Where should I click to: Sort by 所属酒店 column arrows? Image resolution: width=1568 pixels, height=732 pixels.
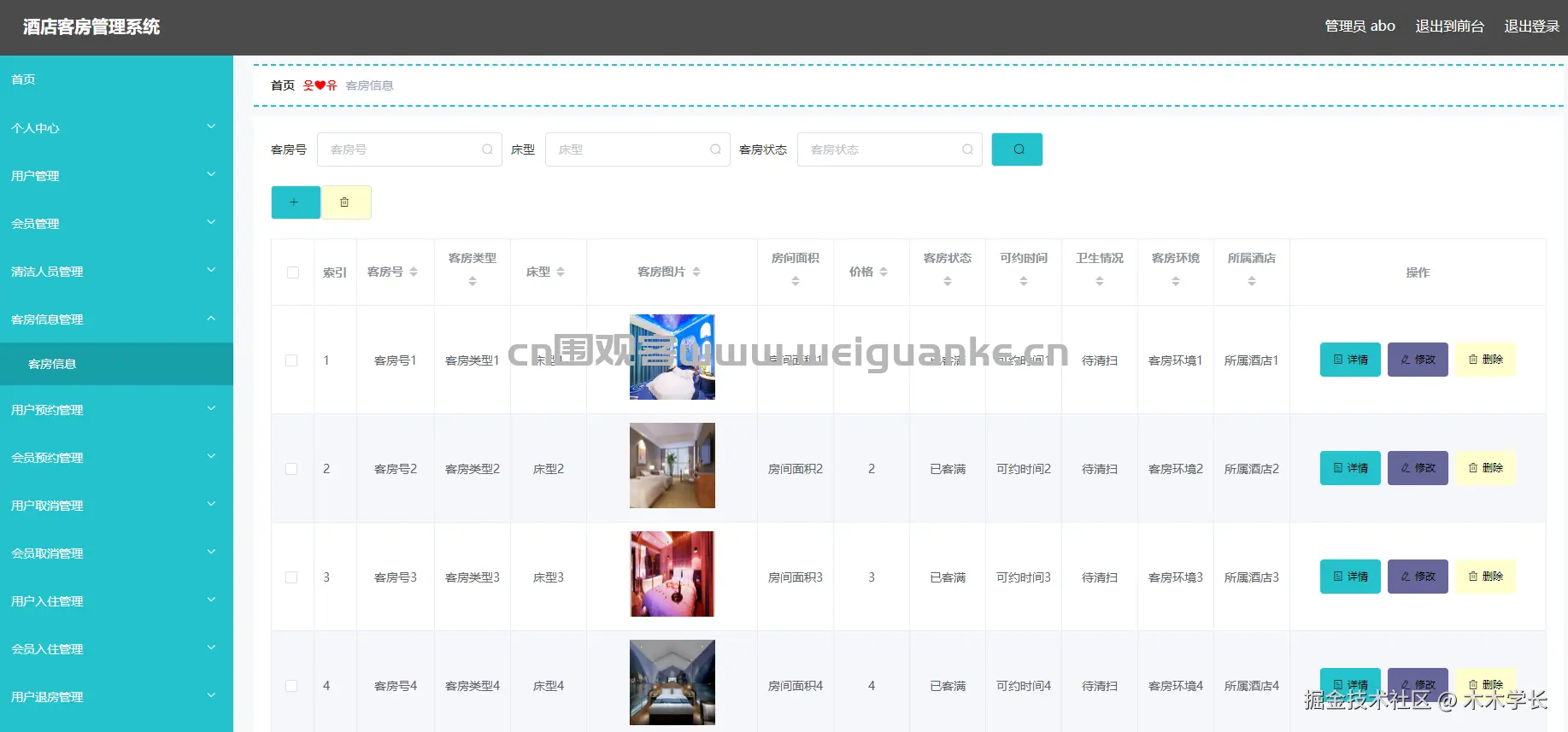click(x=1252, y=281)
